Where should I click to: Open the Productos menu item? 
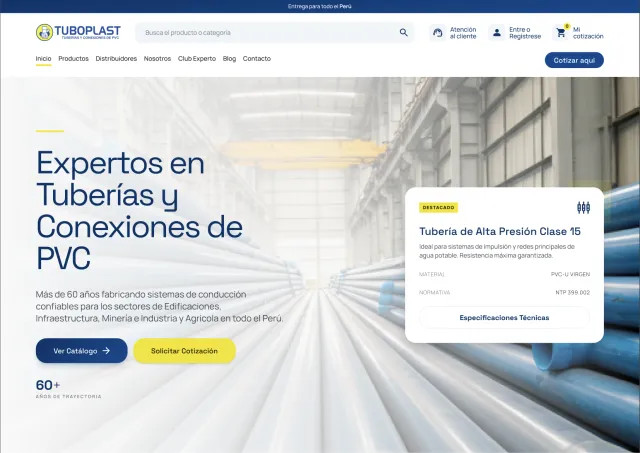73,58
